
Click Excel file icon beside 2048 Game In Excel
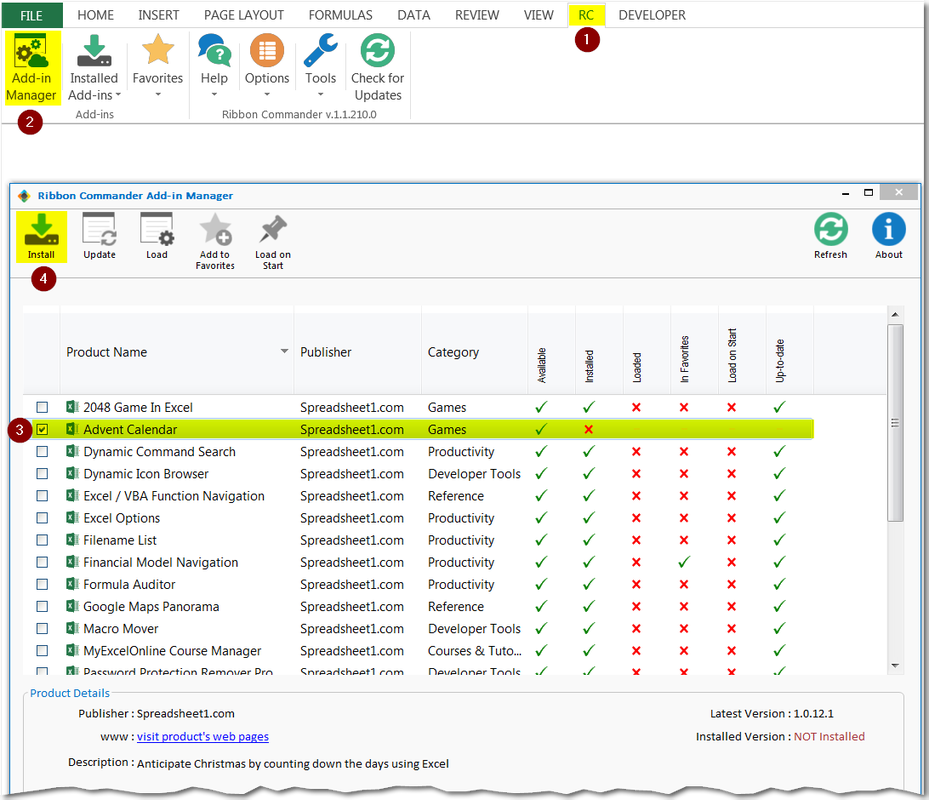click(72, 407)
